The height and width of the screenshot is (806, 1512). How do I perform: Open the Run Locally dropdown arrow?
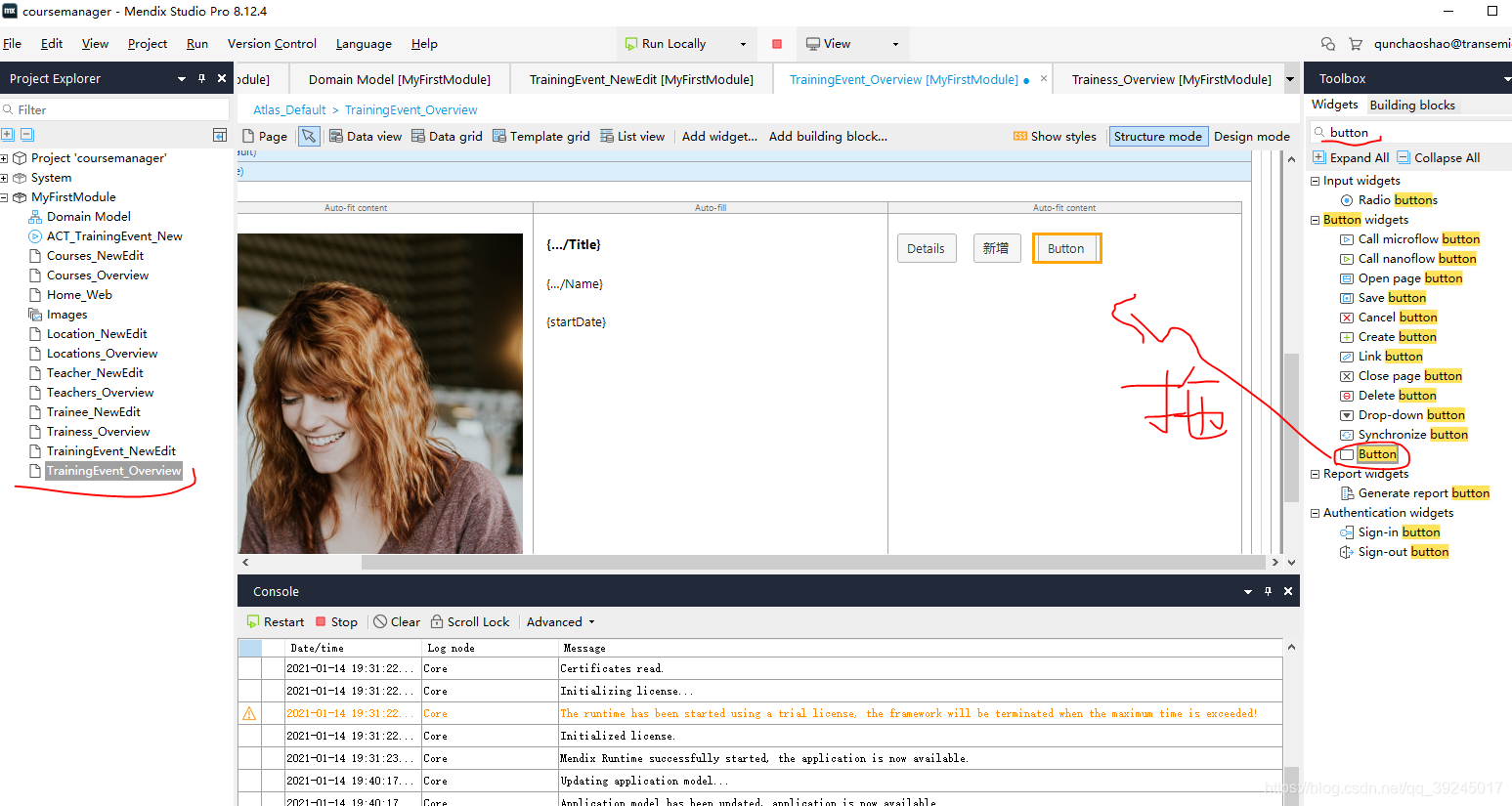[x=743, y=44]
